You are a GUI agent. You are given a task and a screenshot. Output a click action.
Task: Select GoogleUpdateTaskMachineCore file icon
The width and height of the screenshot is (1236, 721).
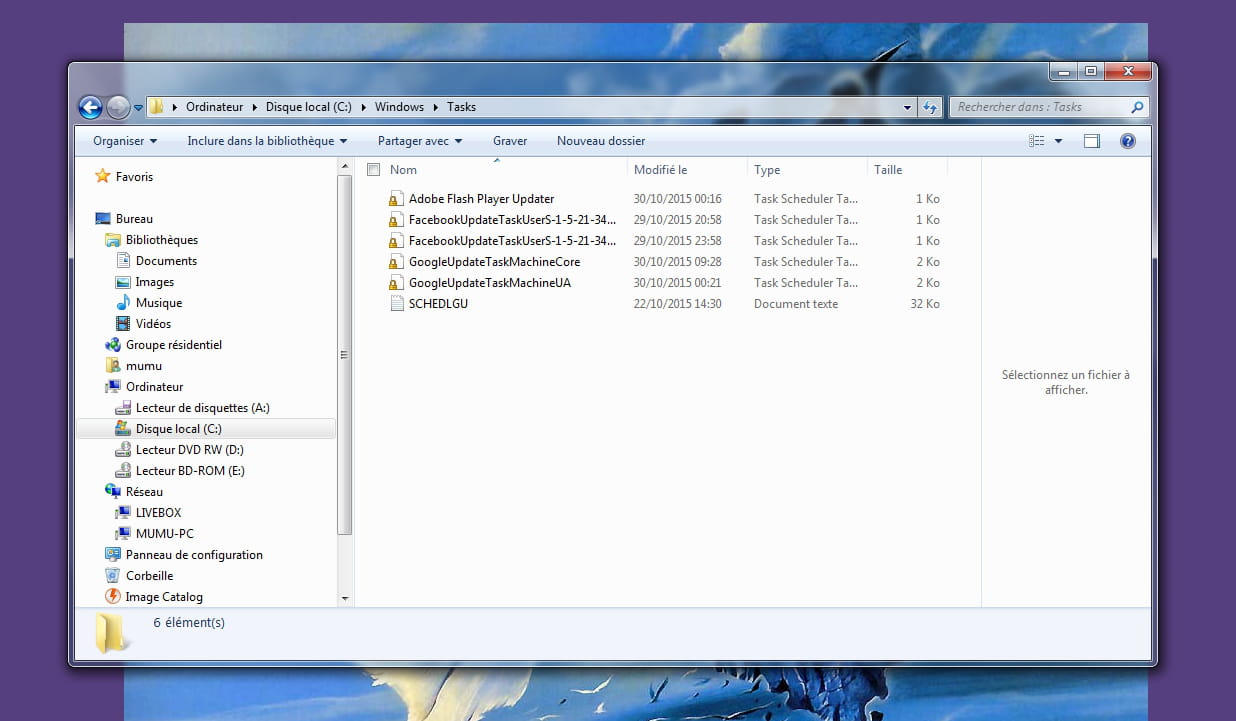pyautogui.click(x=397, y=262)
